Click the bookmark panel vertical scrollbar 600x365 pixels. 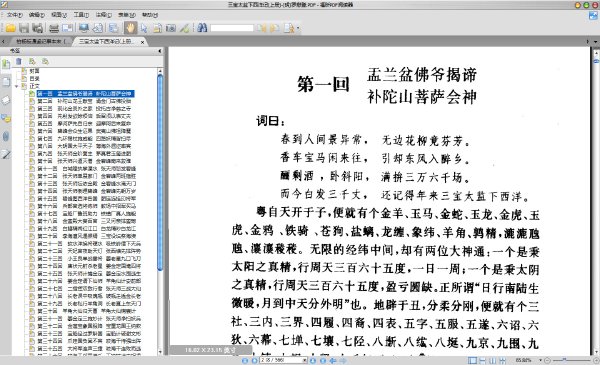(x=160, y=172)
